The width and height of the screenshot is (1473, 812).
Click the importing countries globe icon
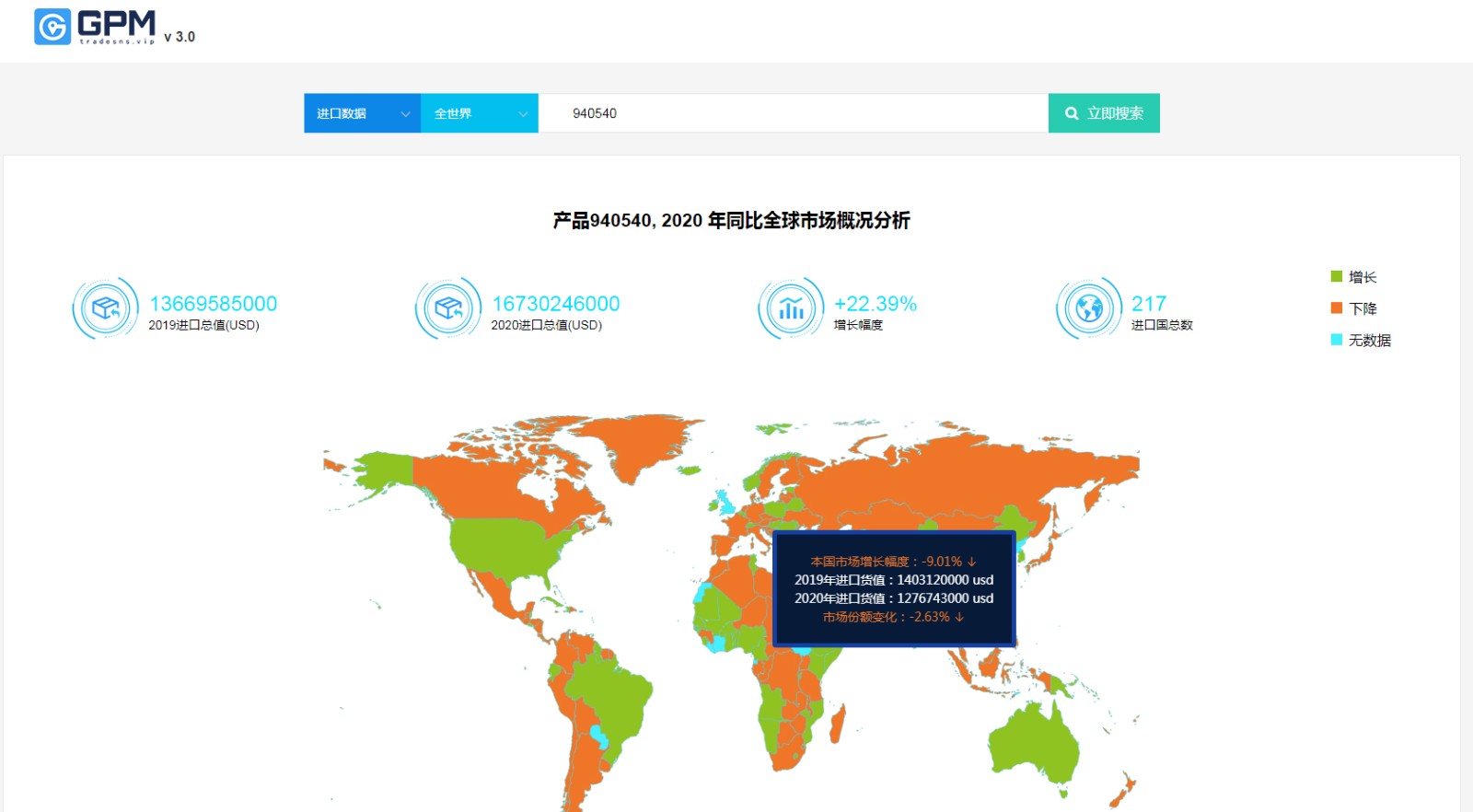coord(1089,308)
